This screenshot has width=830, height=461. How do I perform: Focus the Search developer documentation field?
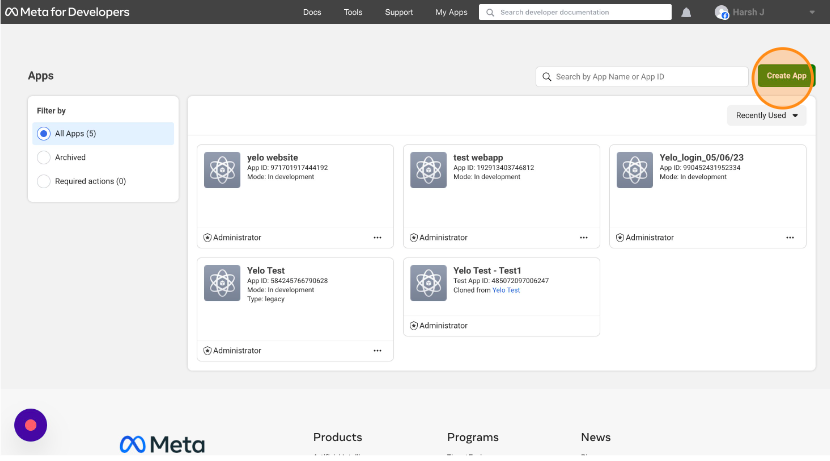(x=575, y=12)
